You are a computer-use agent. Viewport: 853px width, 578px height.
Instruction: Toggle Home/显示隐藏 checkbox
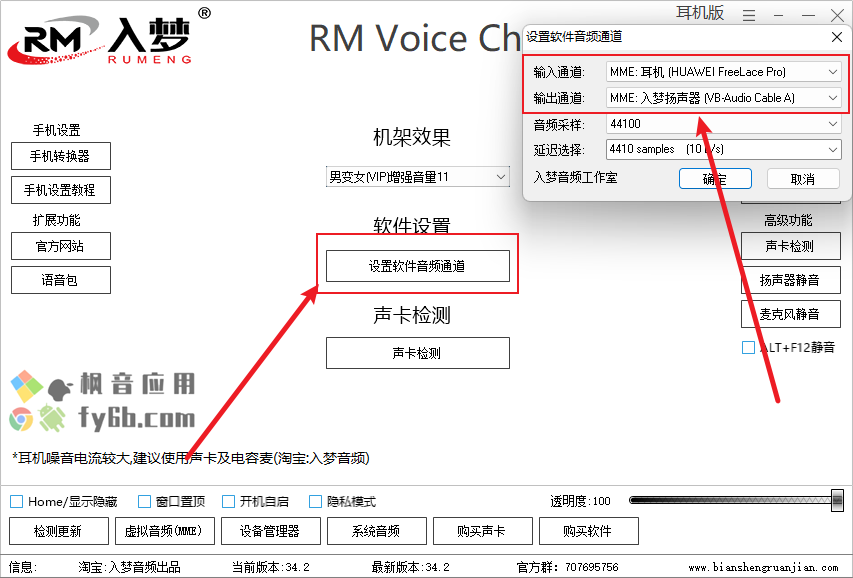click(17, 501)
